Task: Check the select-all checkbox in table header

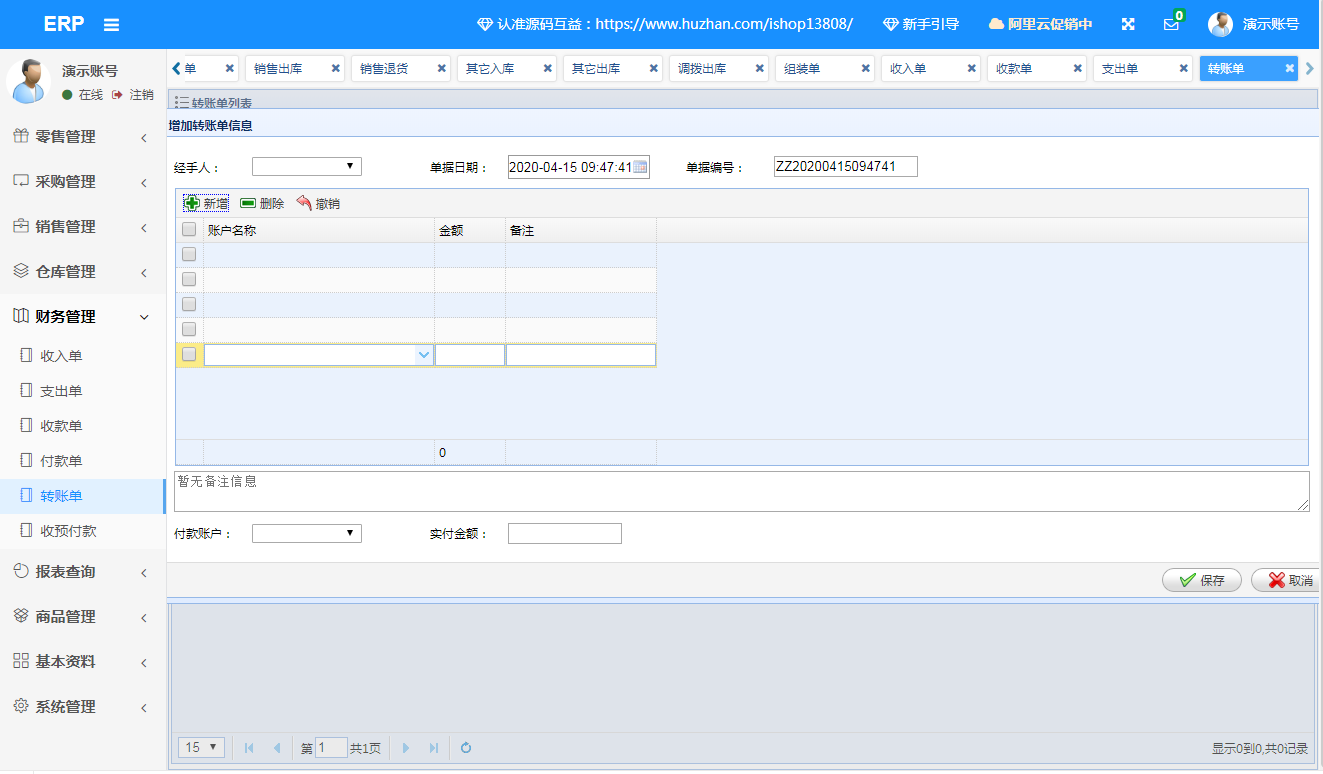Action: click(189, 230)
